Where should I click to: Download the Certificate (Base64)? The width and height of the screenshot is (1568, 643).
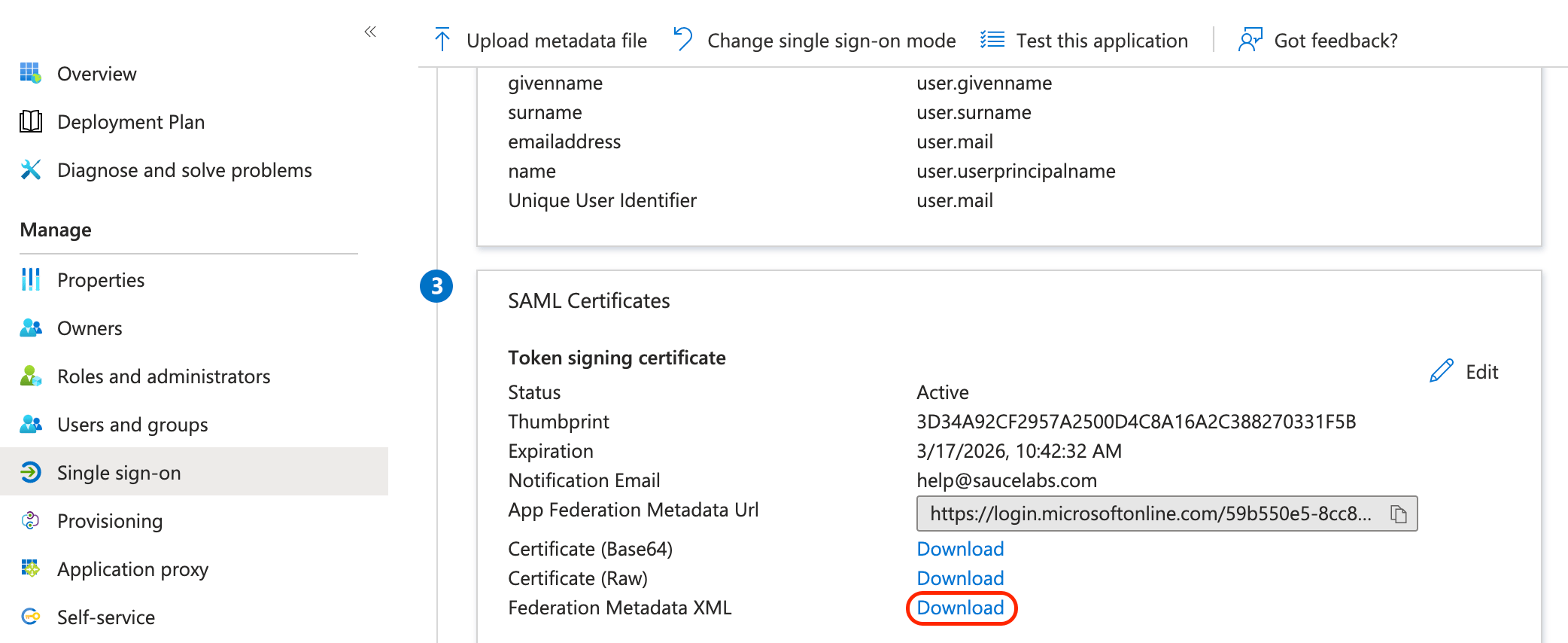coord(960,549)
